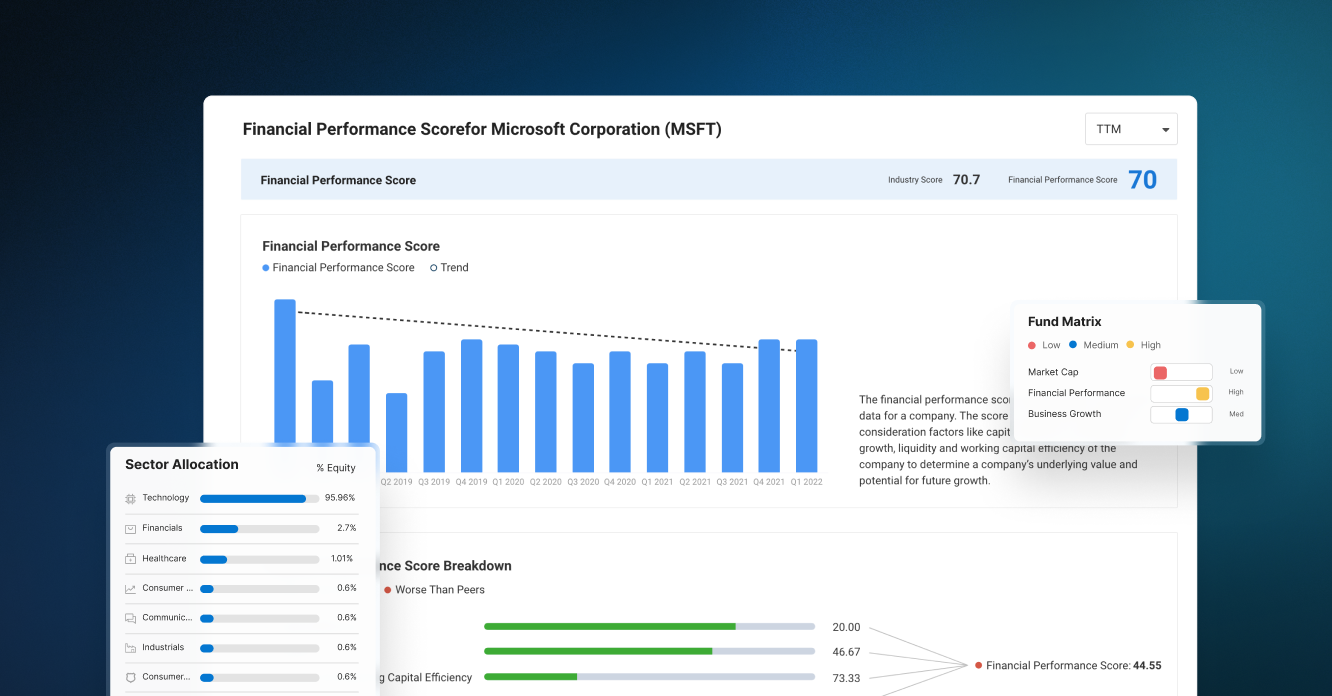Click the Healthcare briefcase icon
The width and height of the screenshot is (1332, 696).
[130, 558]
